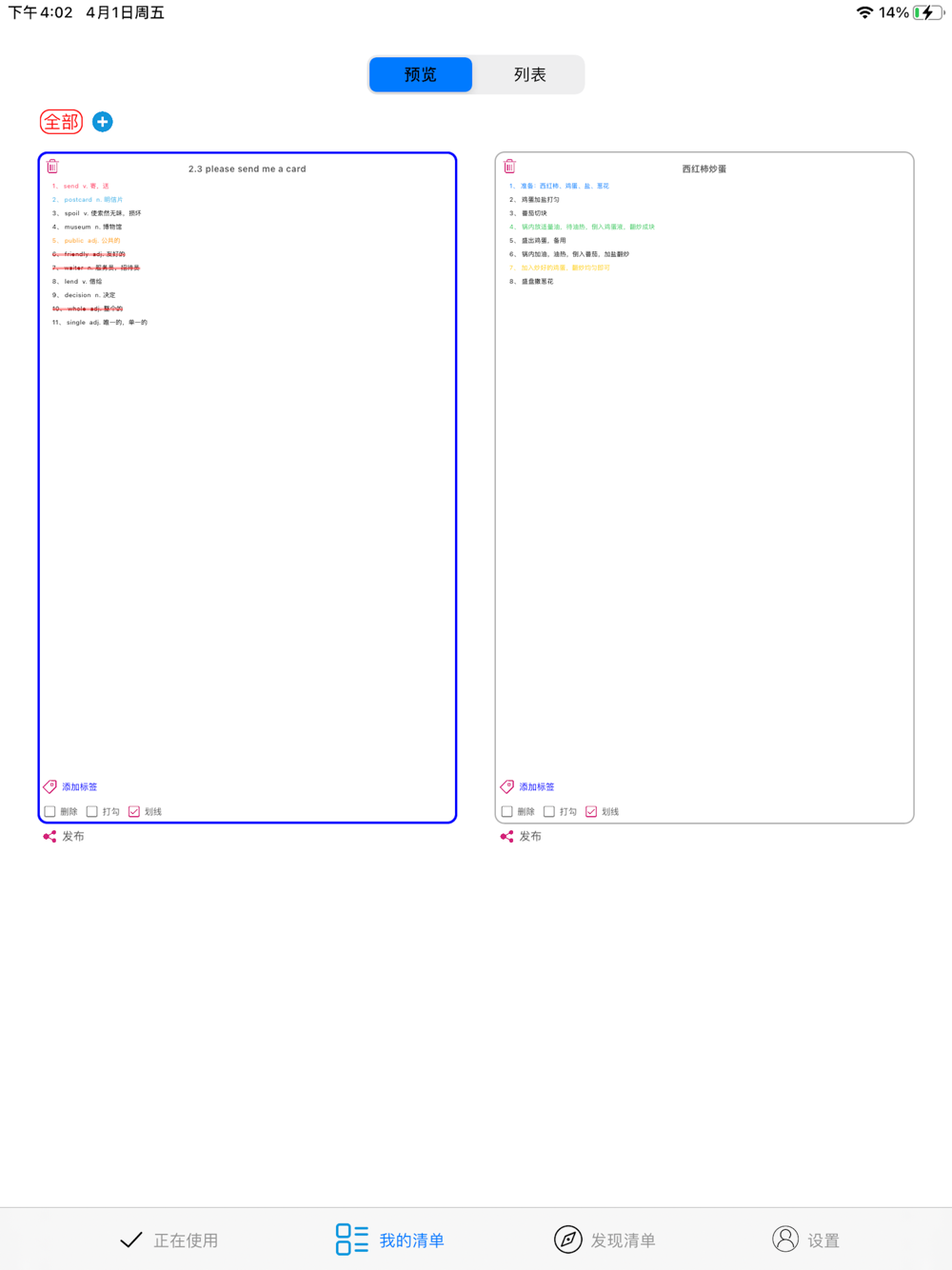Tap item '1、send v. 寄，送'

(81, 187)
